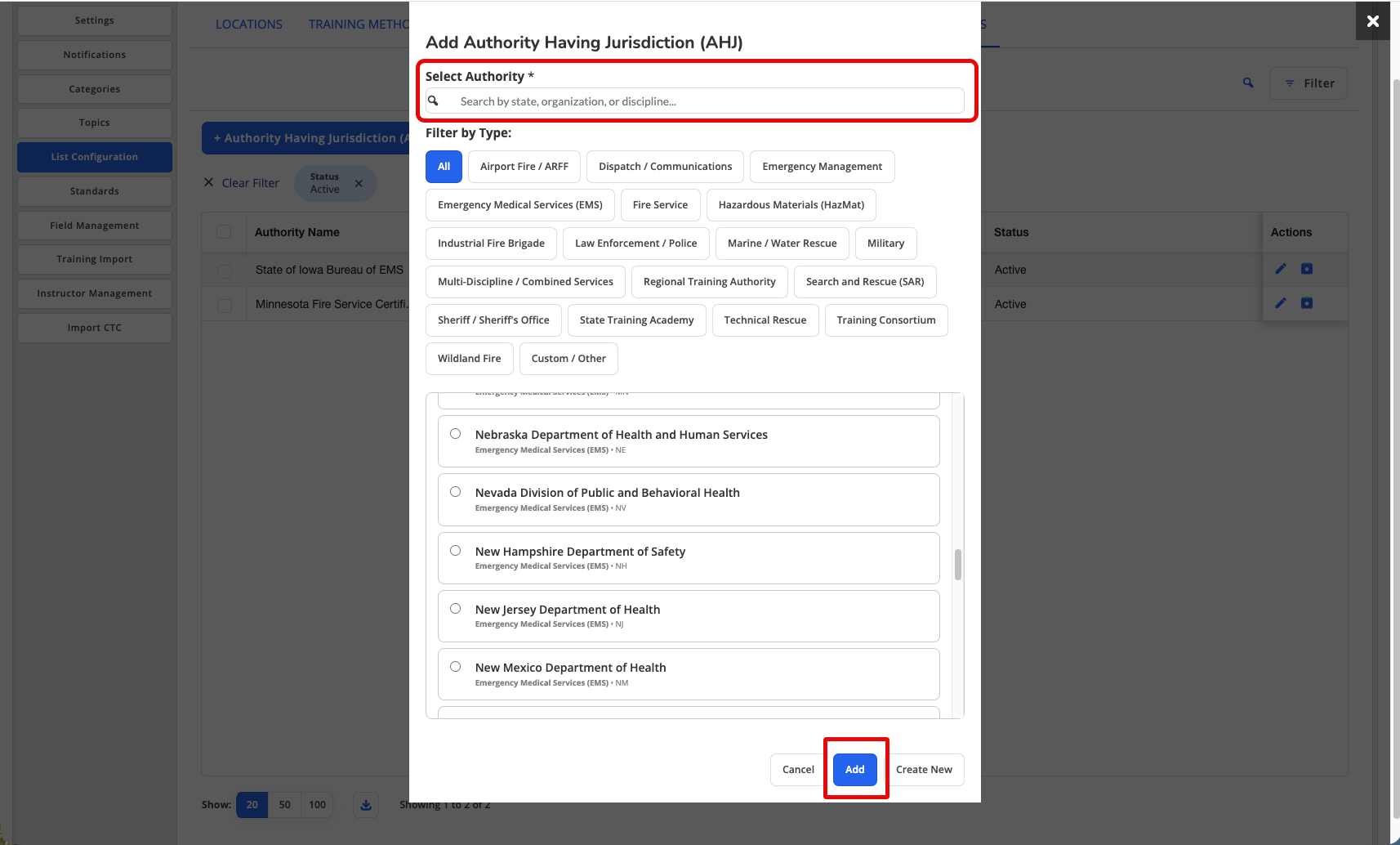The image size is (1400, 845).
Task: Select New Hampshire Department of Safety radio
Action: pos(455,551)
